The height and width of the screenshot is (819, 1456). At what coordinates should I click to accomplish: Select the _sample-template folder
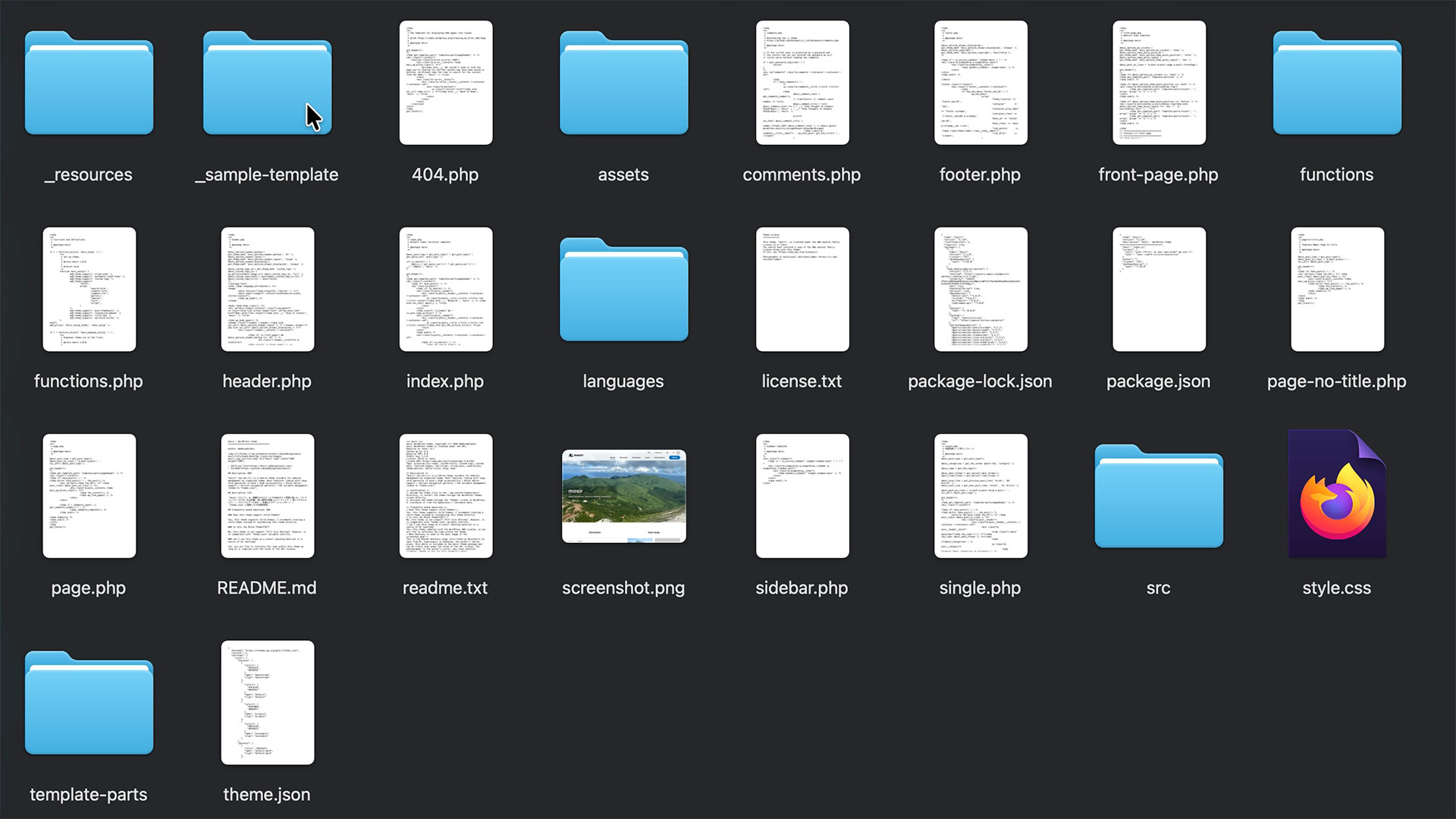pyautogui.click(x=267, y=83)
